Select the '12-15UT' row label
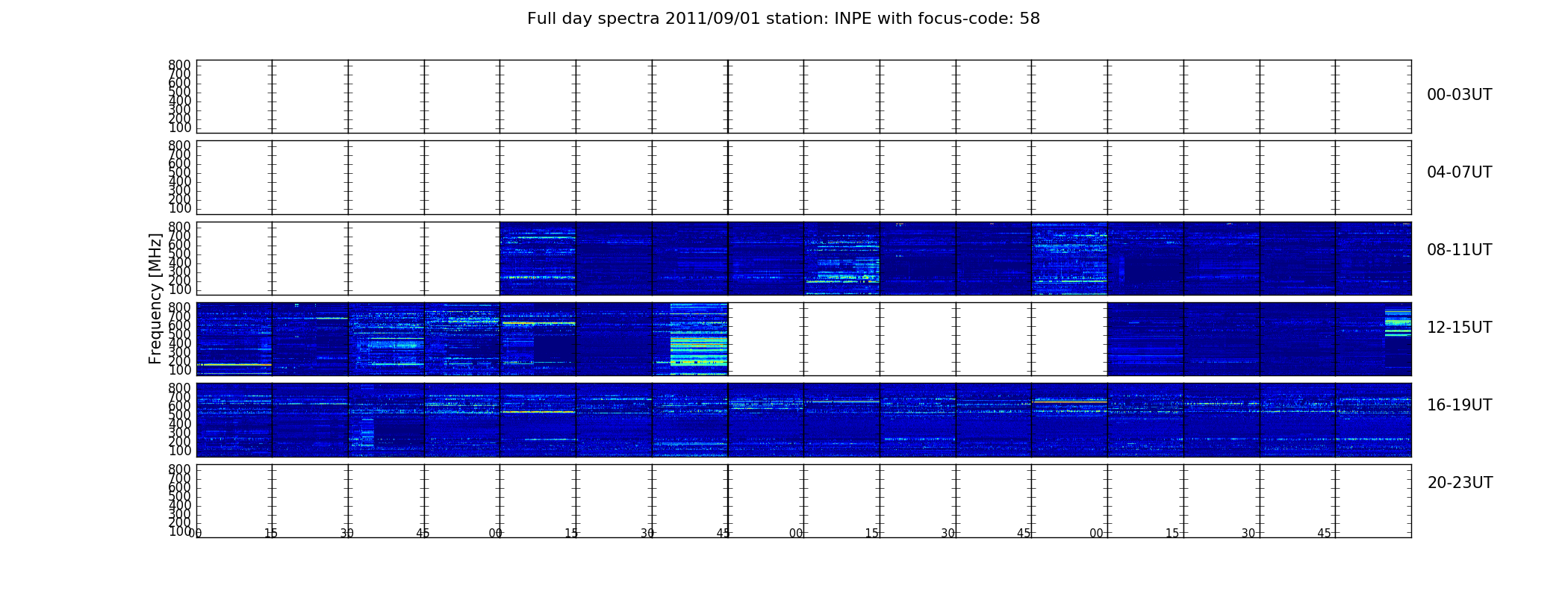 click(1459, 328)
